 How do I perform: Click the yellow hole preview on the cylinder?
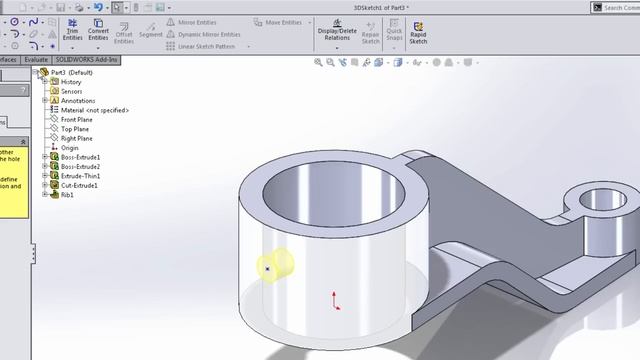276,265
